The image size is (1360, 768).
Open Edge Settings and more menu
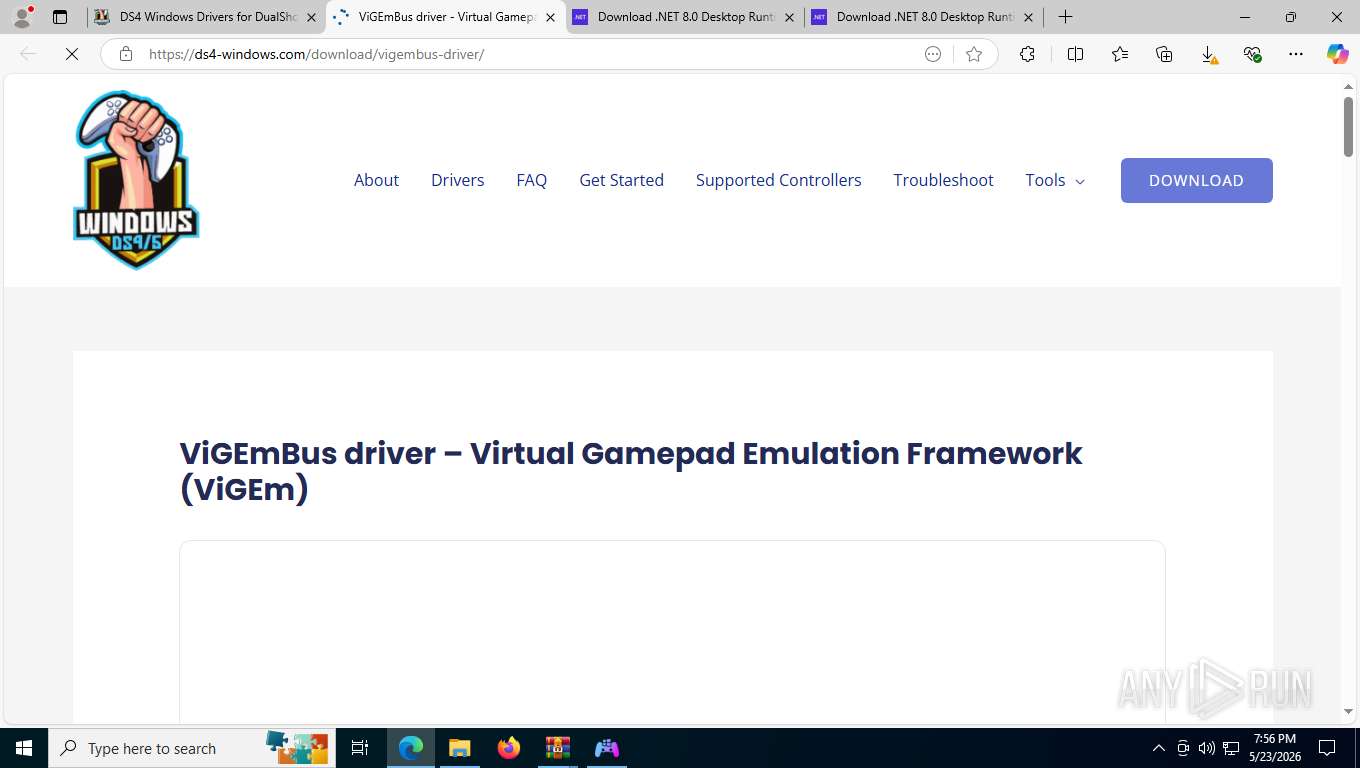pos(1296,54)
